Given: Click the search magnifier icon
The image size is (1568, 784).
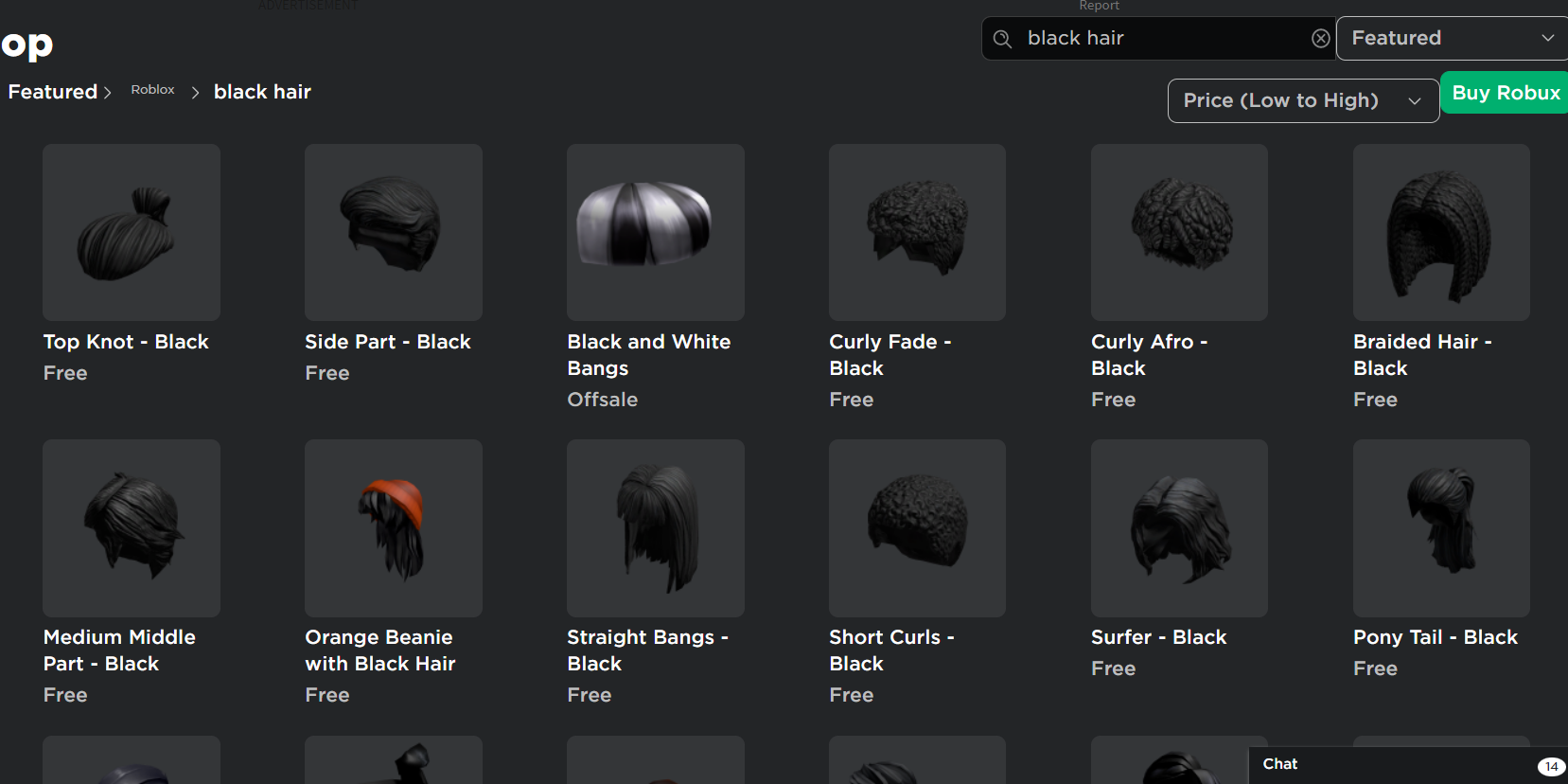Looking at the screenshot, I should [1002, 39].
